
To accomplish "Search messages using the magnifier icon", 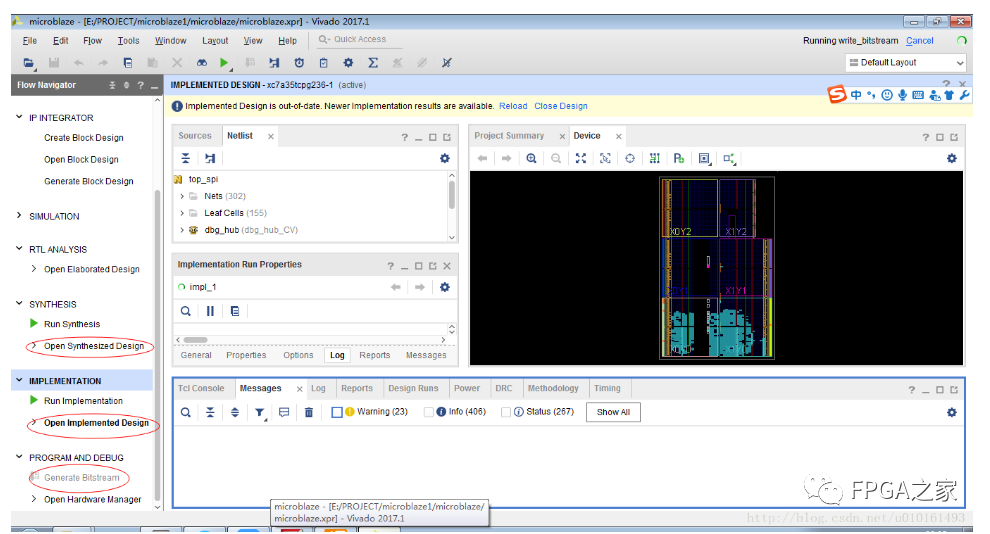I will (186, 412).
